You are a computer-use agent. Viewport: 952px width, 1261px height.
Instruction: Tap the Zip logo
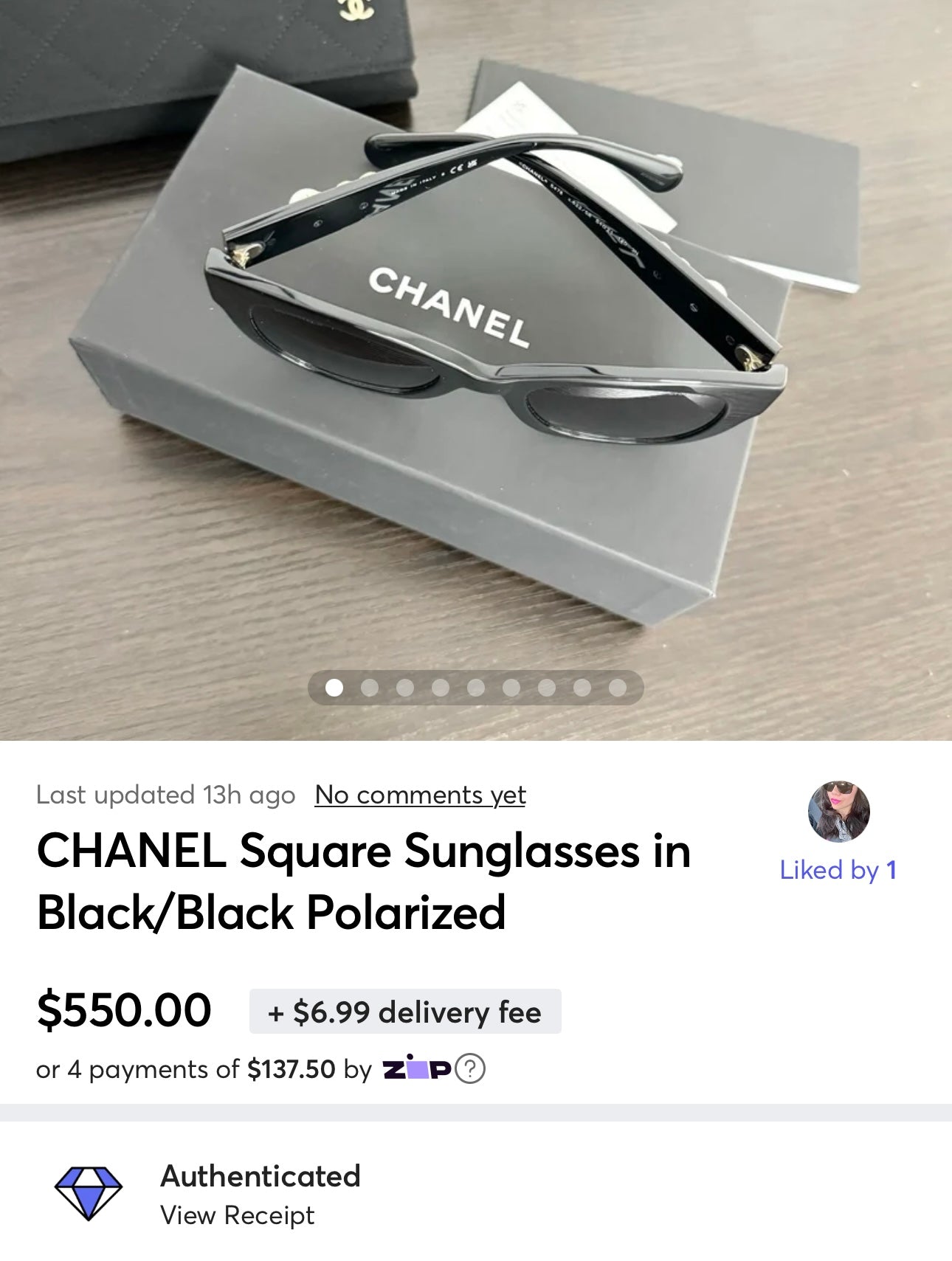(x=416, y=1068)
